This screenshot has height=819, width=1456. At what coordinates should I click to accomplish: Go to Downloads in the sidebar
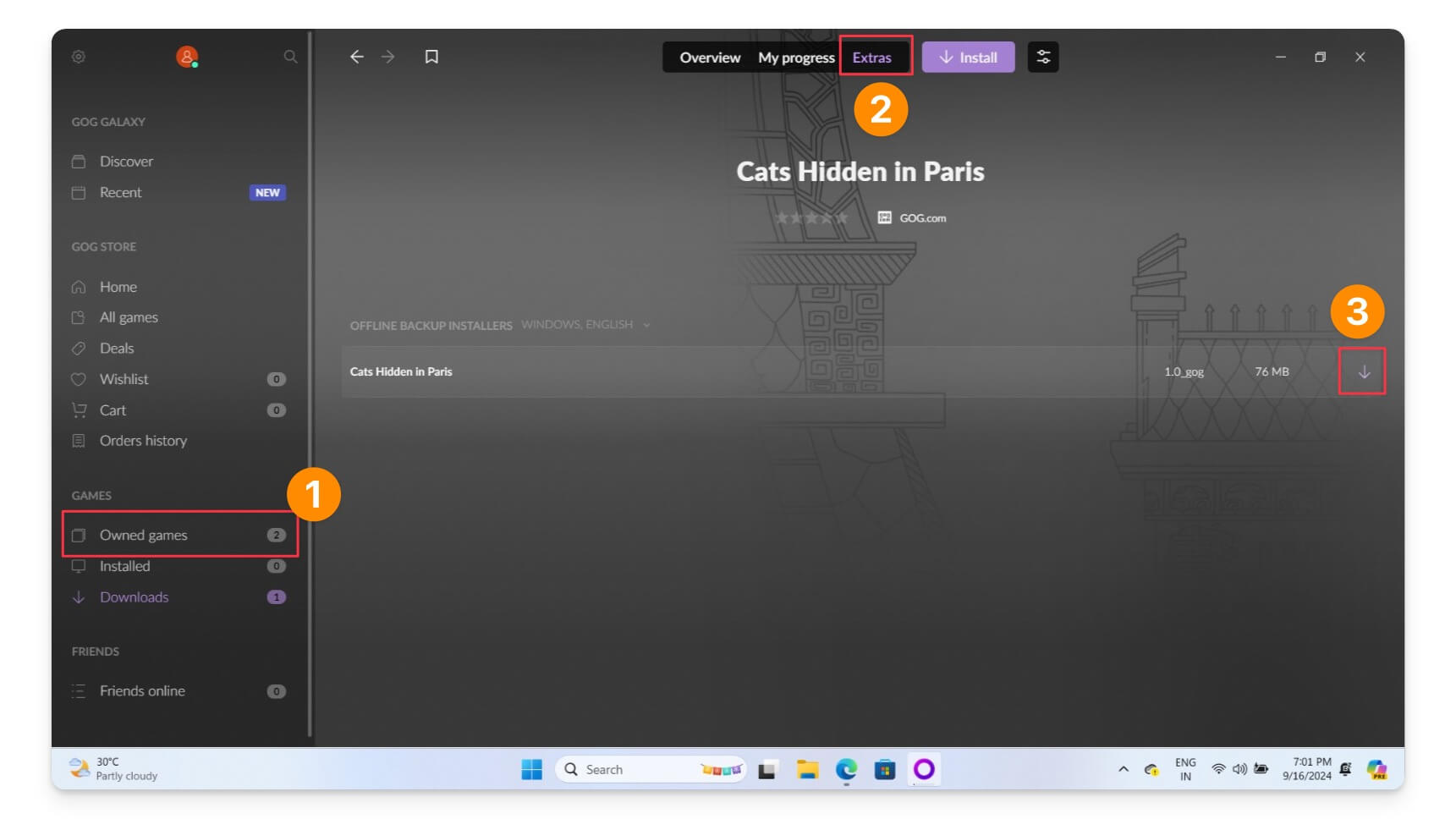(x=134, y=597)
